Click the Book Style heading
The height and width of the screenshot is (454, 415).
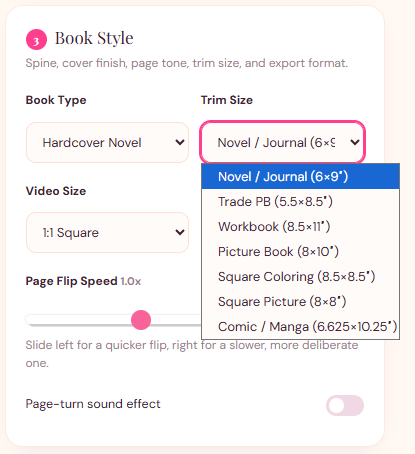94,38
